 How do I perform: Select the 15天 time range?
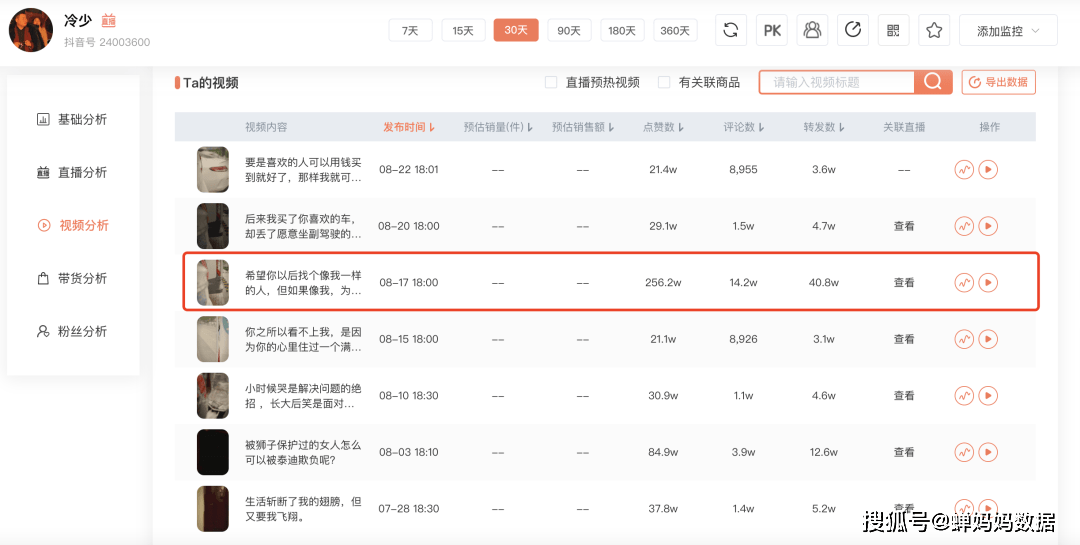pos(464,30)
